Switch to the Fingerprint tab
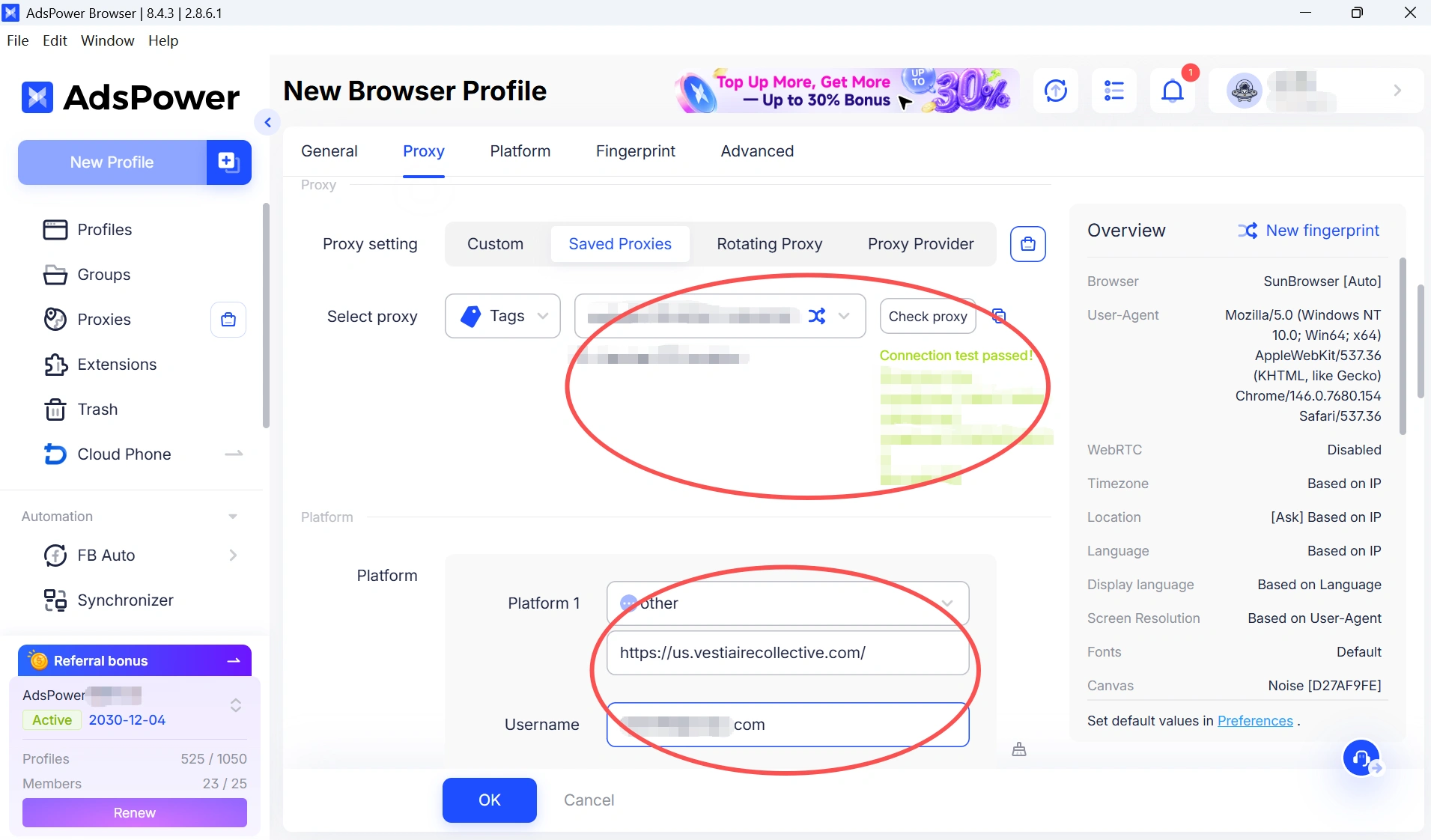The width and height of the screenshot is (1431, 840). tap(636, 151)
